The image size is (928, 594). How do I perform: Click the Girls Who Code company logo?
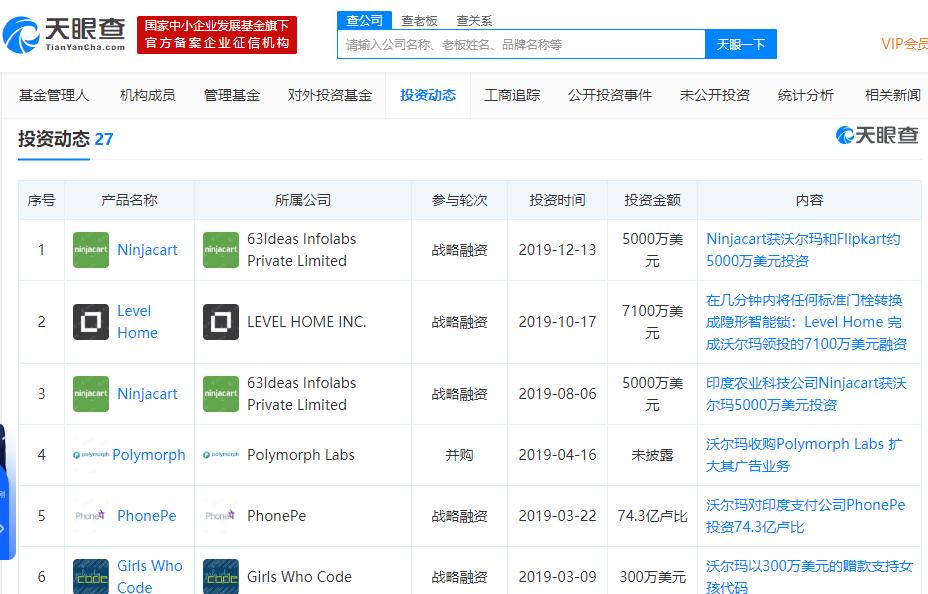221,576
